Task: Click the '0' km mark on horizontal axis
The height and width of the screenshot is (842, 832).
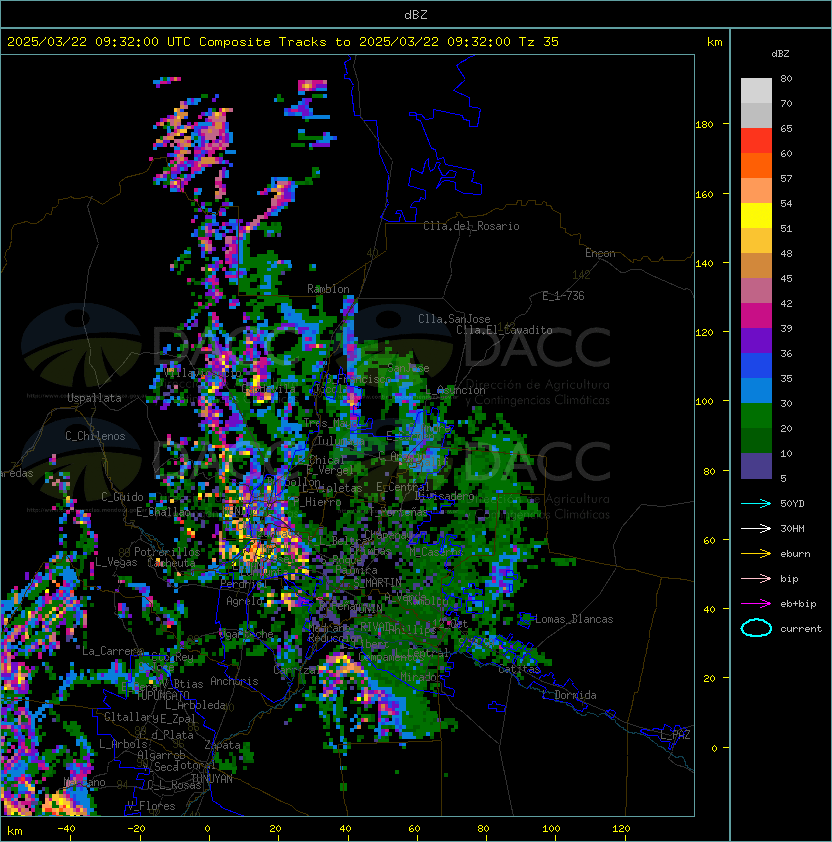Action: click(208, 829)
